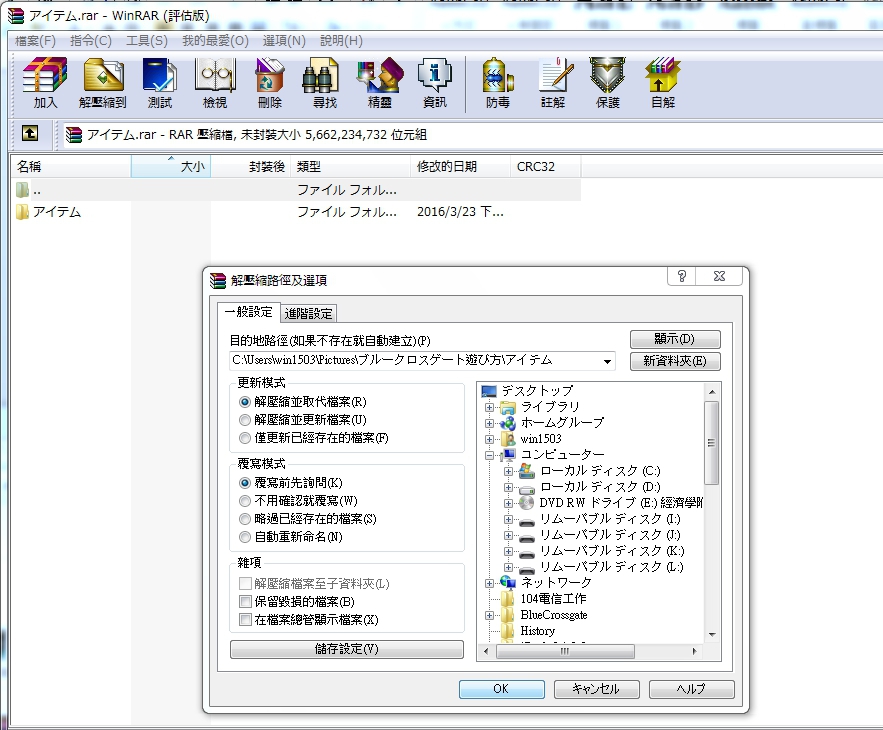The width and height of the screenshot is (883, 730).
Task: Expand the ネットワーク tree node
Action: click(x=489, y=583)
